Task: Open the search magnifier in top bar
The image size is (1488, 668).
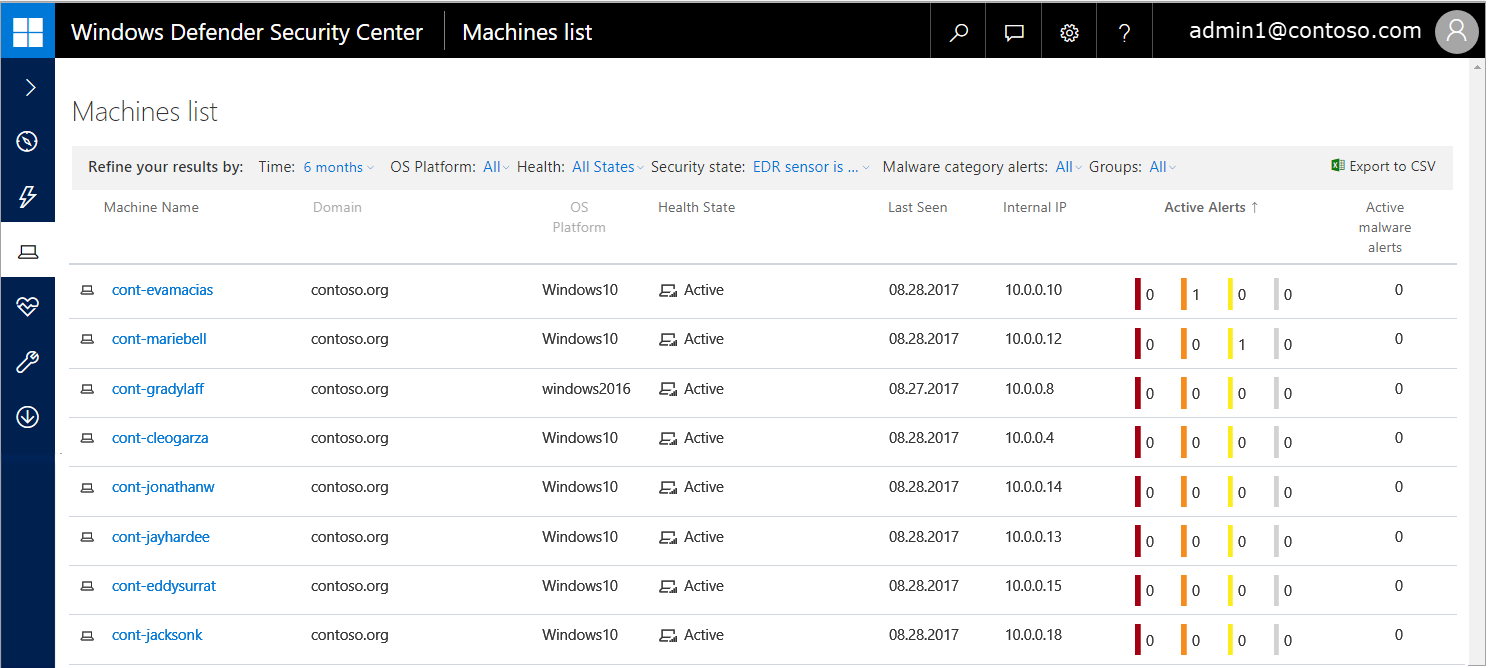Action: pyautogui.click(x=958, y=32)
